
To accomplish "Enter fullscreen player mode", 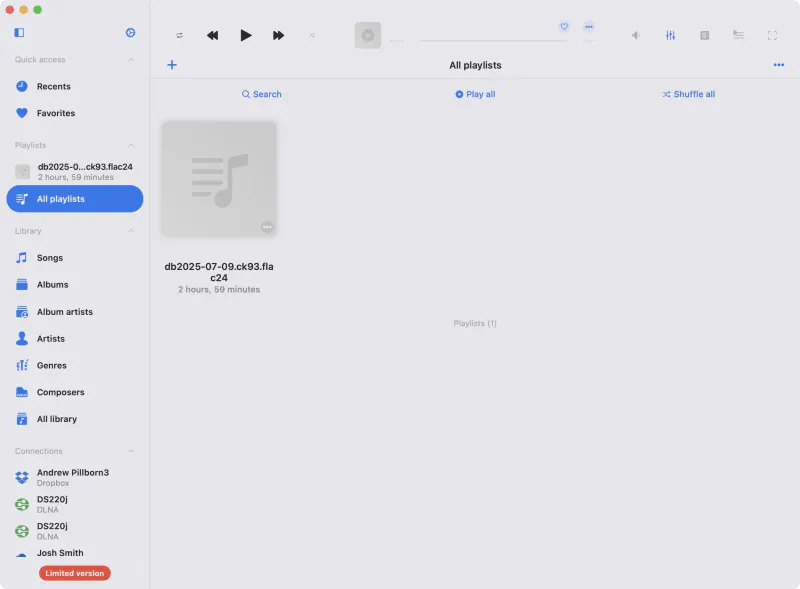I will click(x=772, y=35).
